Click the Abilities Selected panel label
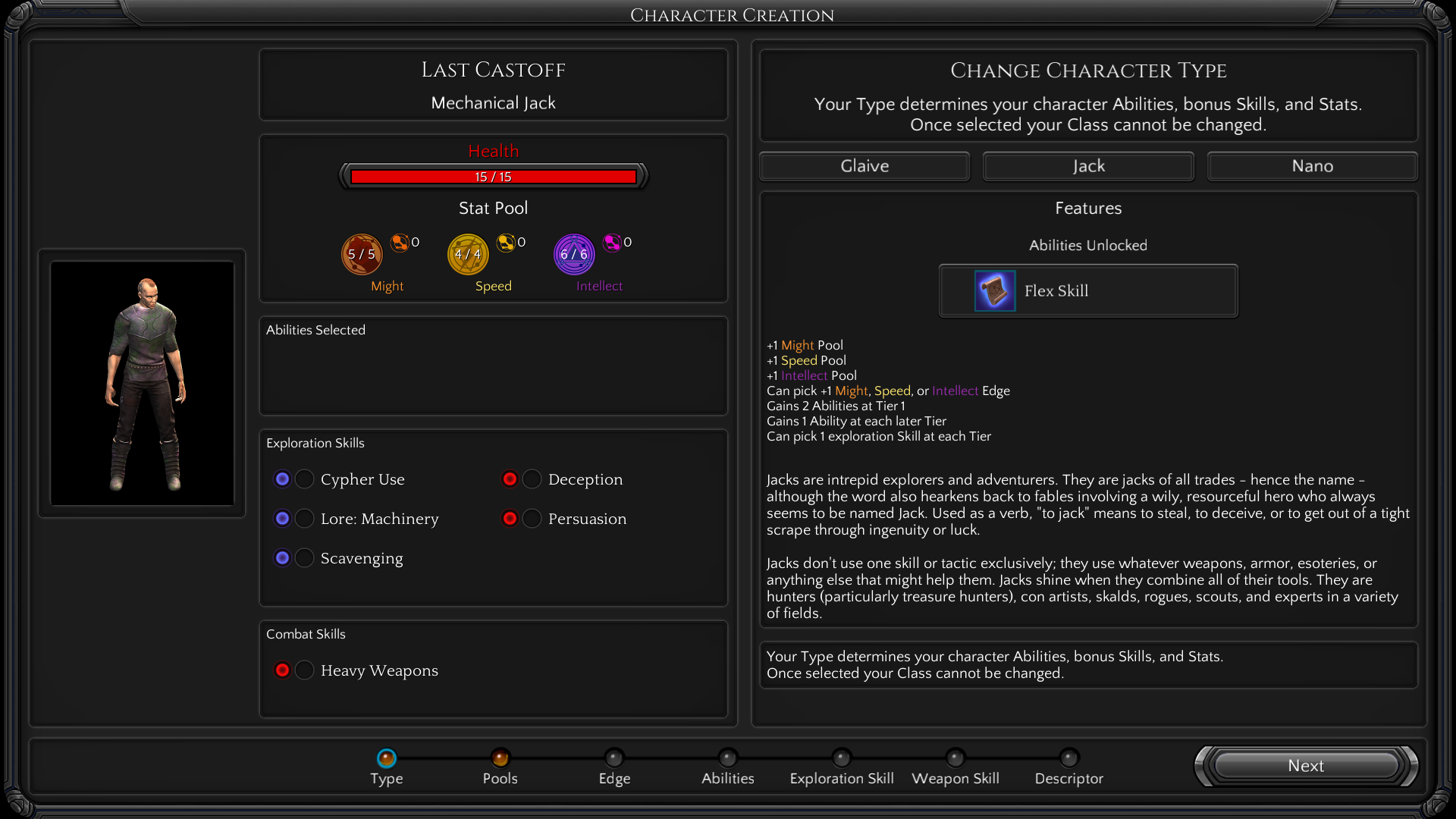The width and height of the screenshot is (1456, 819). (x=315, y=330)
